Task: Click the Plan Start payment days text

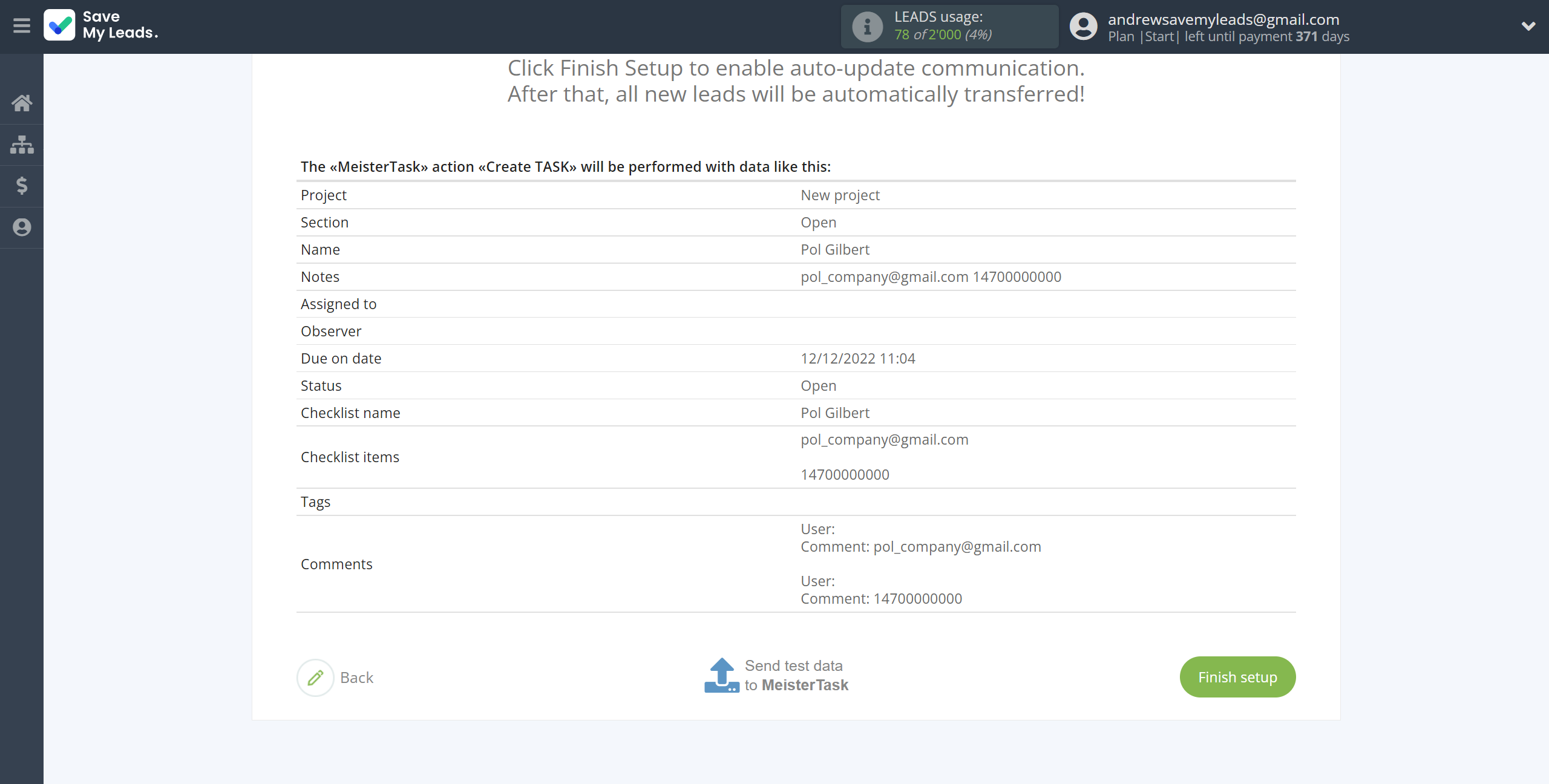Action: [1228, 36]
